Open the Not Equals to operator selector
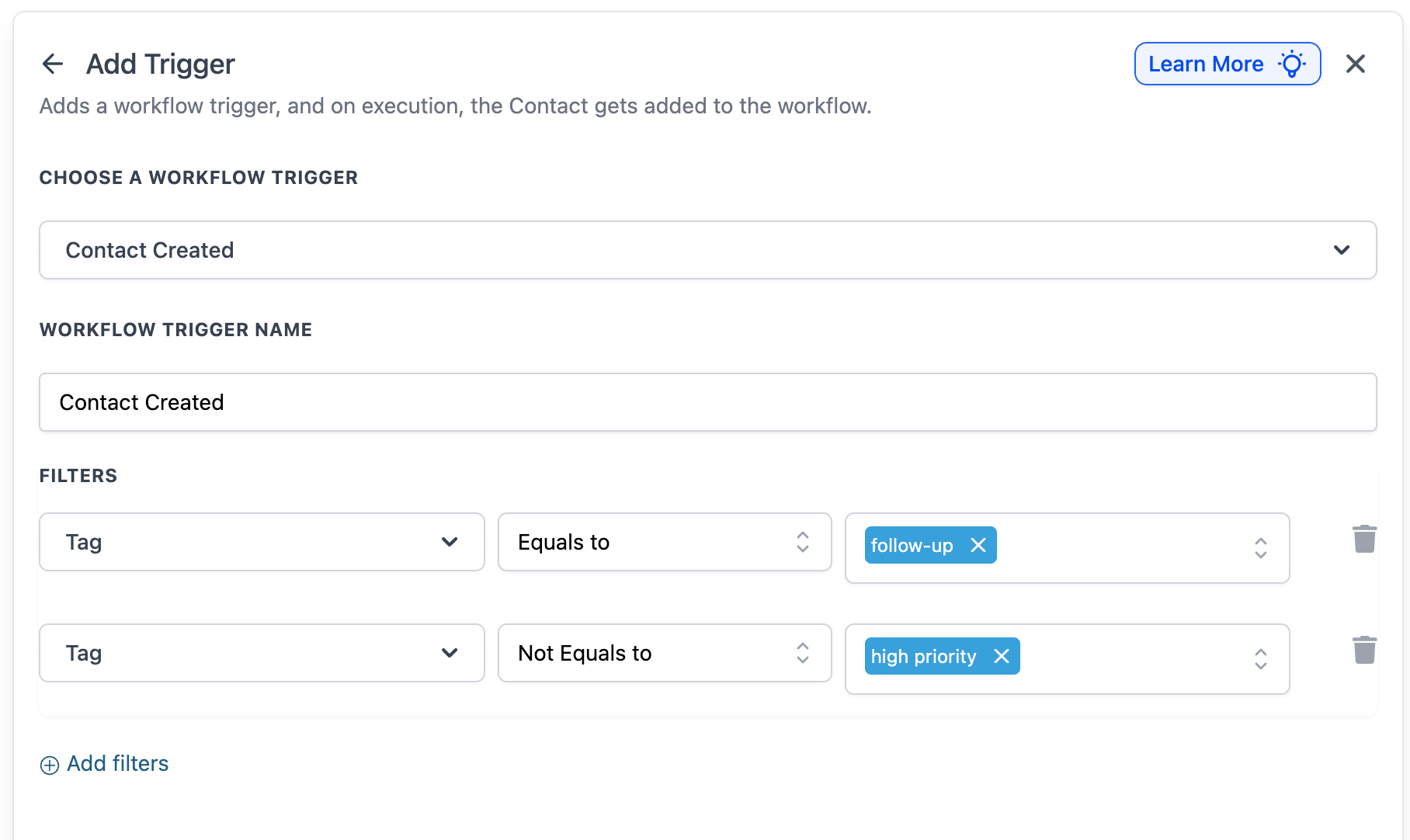This screenshot has width=1410, height=840. coord(664,653)
